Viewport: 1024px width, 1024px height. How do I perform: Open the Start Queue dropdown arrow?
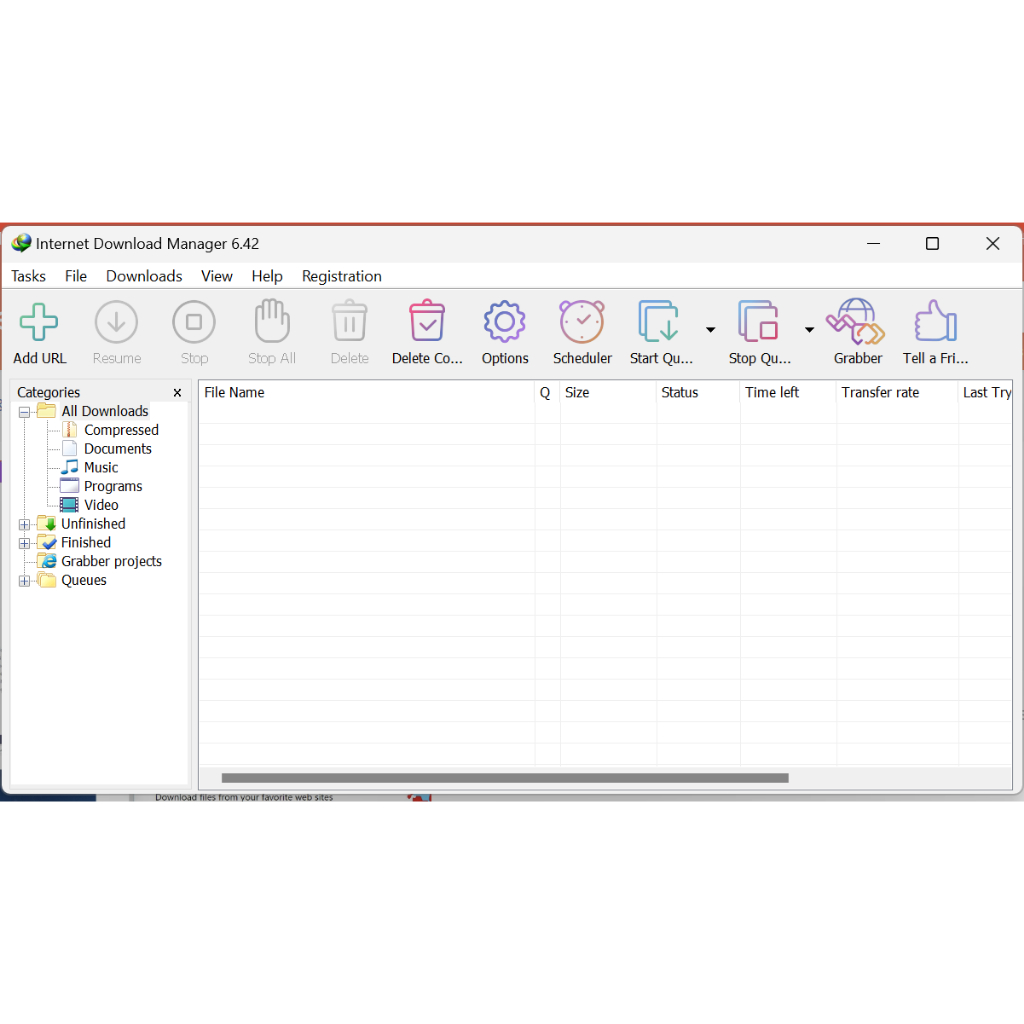[711, 329]
